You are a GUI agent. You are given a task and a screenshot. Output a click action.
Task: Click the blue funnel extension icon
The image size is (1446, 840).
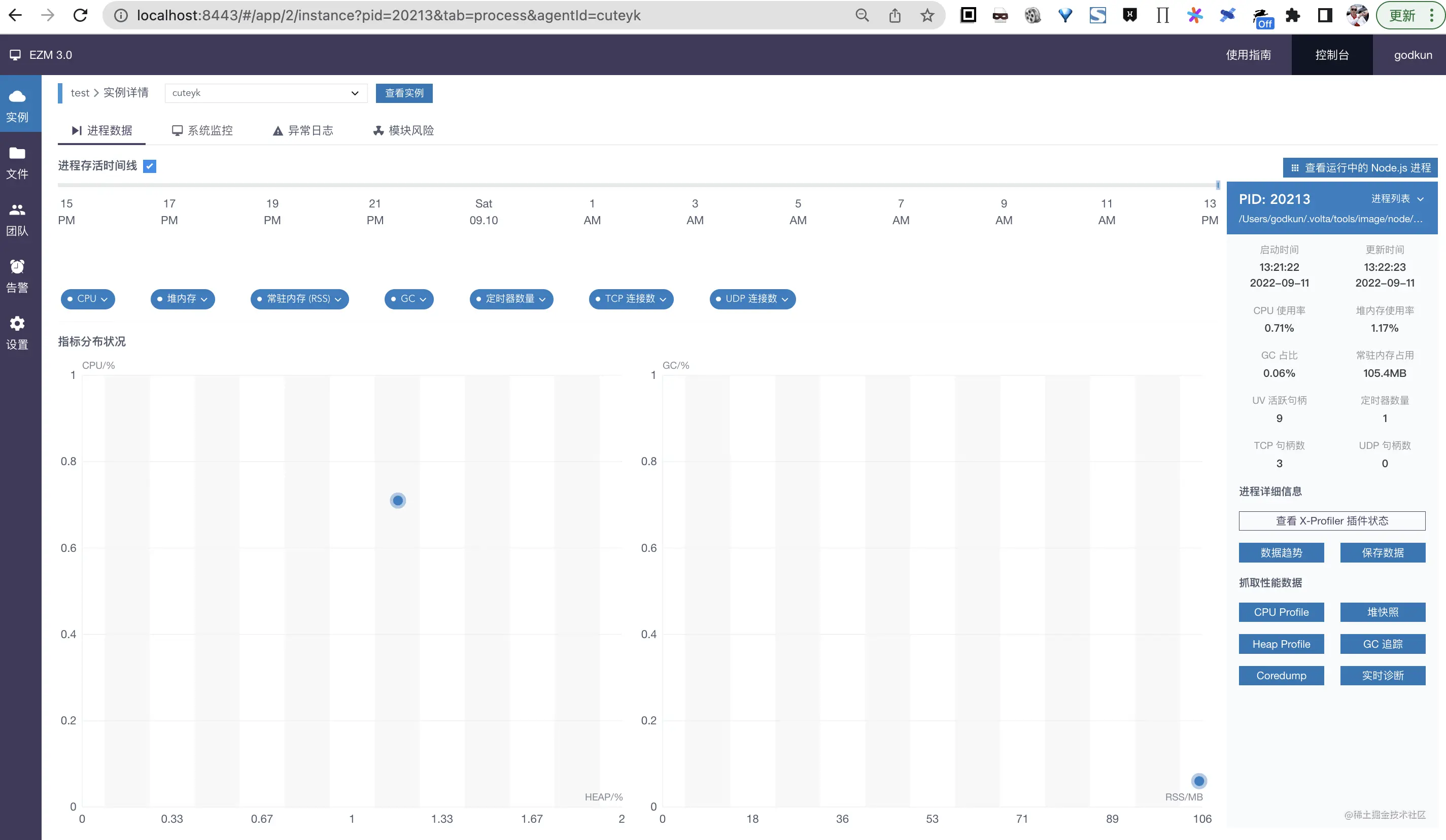[1065, 16]
